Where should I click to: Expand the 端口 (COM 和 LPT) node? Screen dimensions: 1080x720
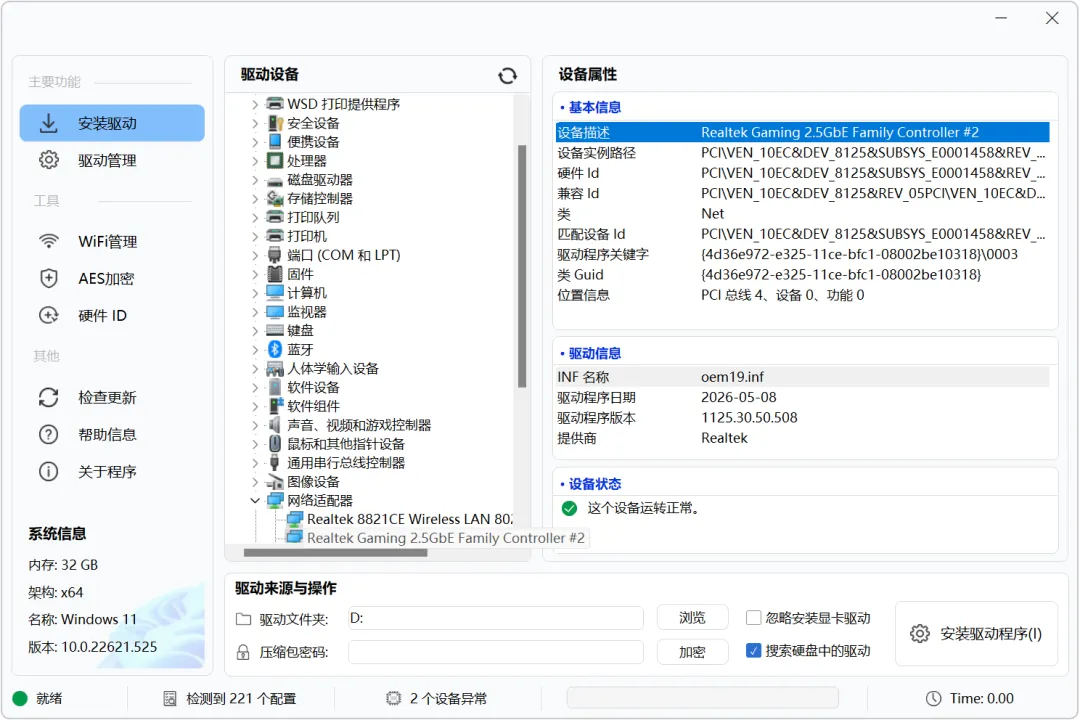pos(255,255)
